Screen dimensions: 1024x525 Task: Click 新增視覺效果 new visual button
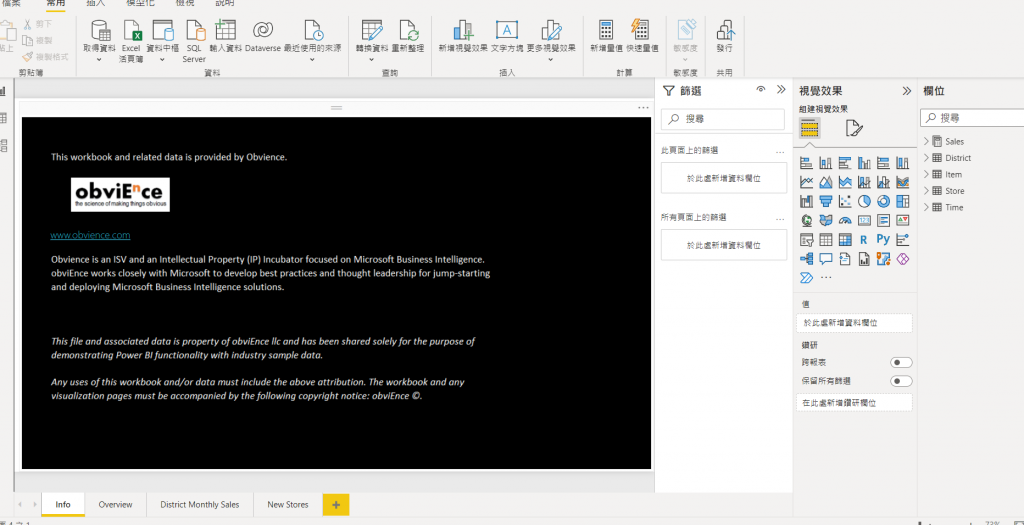click(x=463, y=36)
